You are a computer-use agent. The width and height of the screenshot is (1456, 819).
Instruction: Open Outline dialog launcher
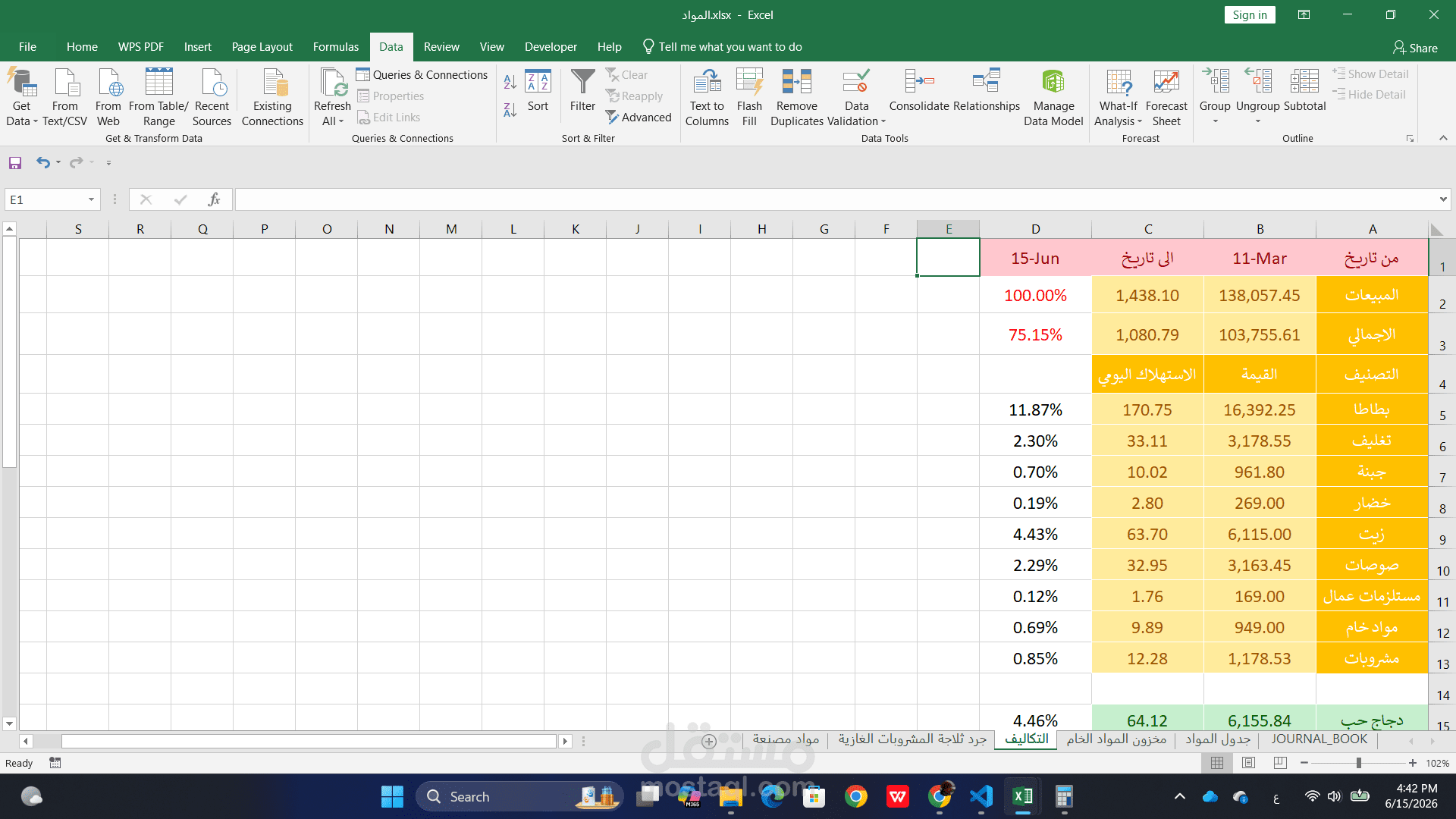tap(1410, 139)
